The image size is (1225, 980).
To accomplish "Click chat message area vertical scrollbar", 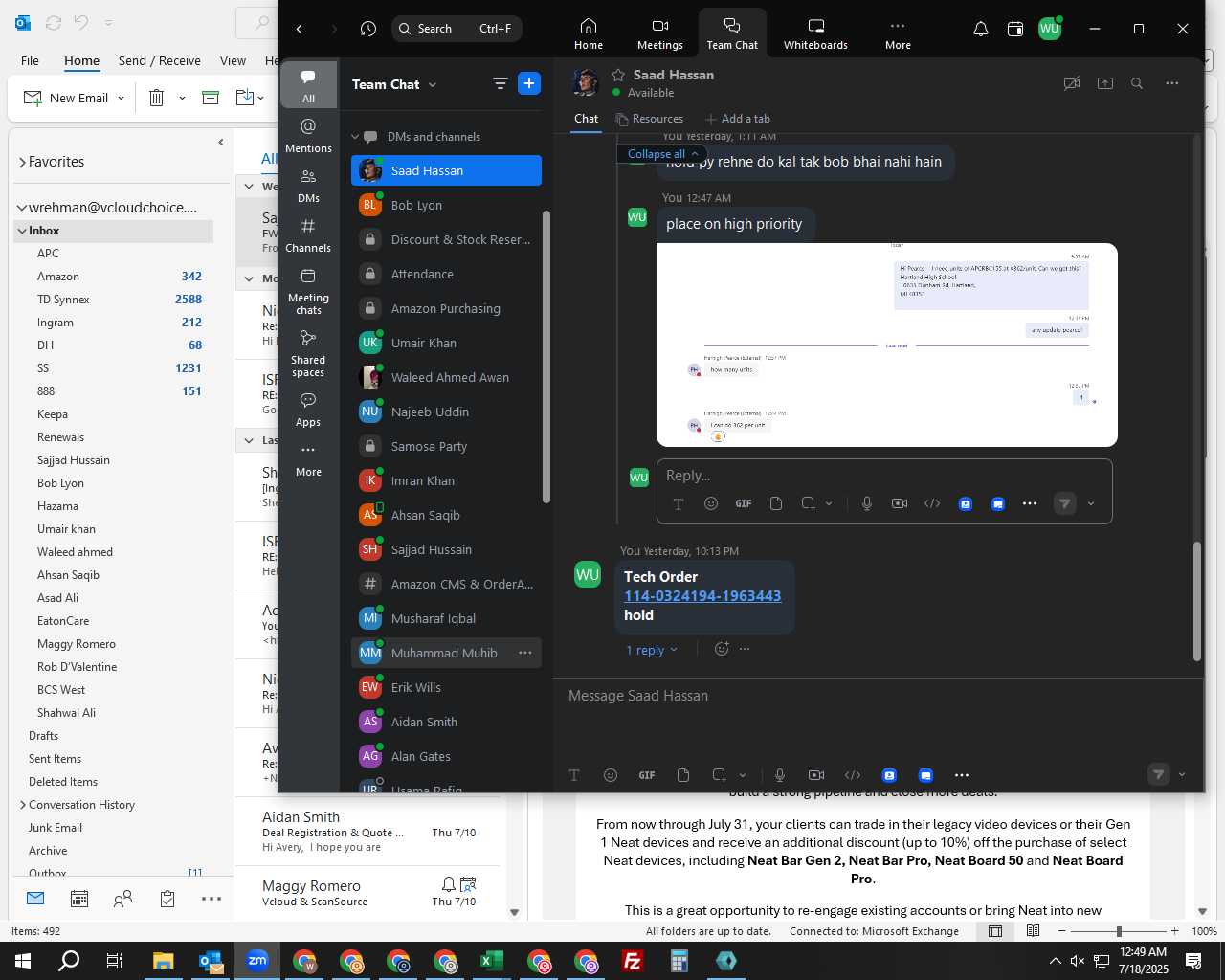I will pyautogui.click(x=1196, y=601).
